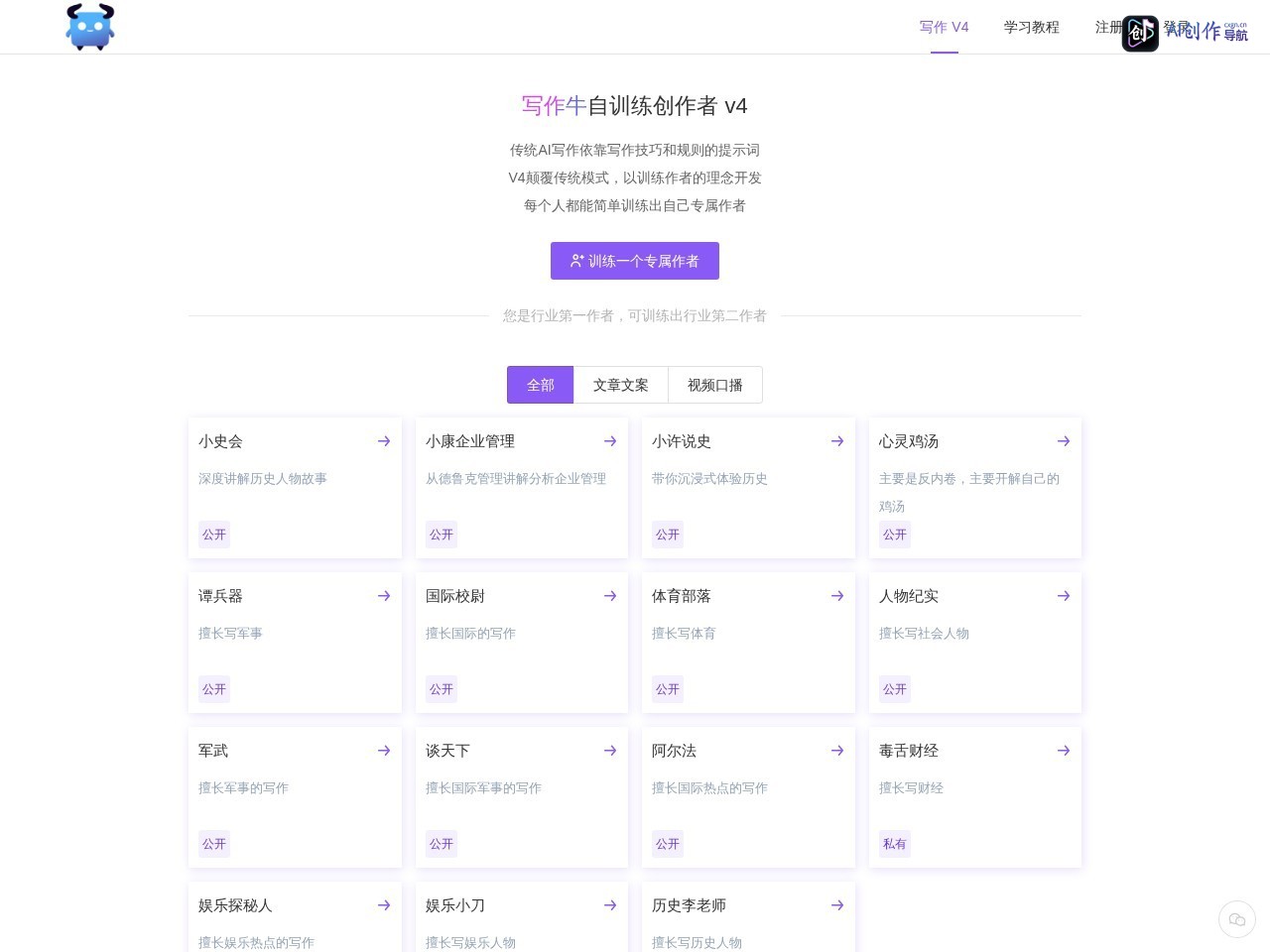
Task: Open the arrow on 娱乐小刀 card
Action: coord(610,905)
